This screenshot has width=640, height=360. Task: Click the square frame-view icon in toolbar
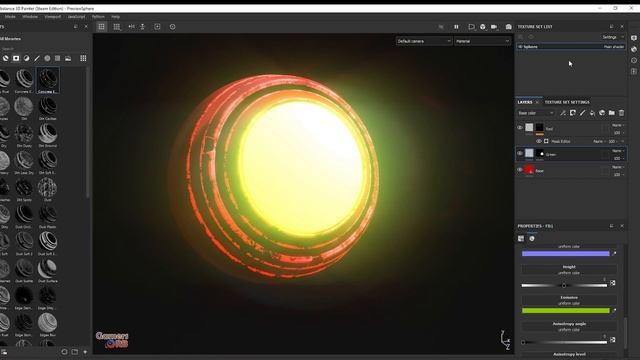click(x=157, y=27)
